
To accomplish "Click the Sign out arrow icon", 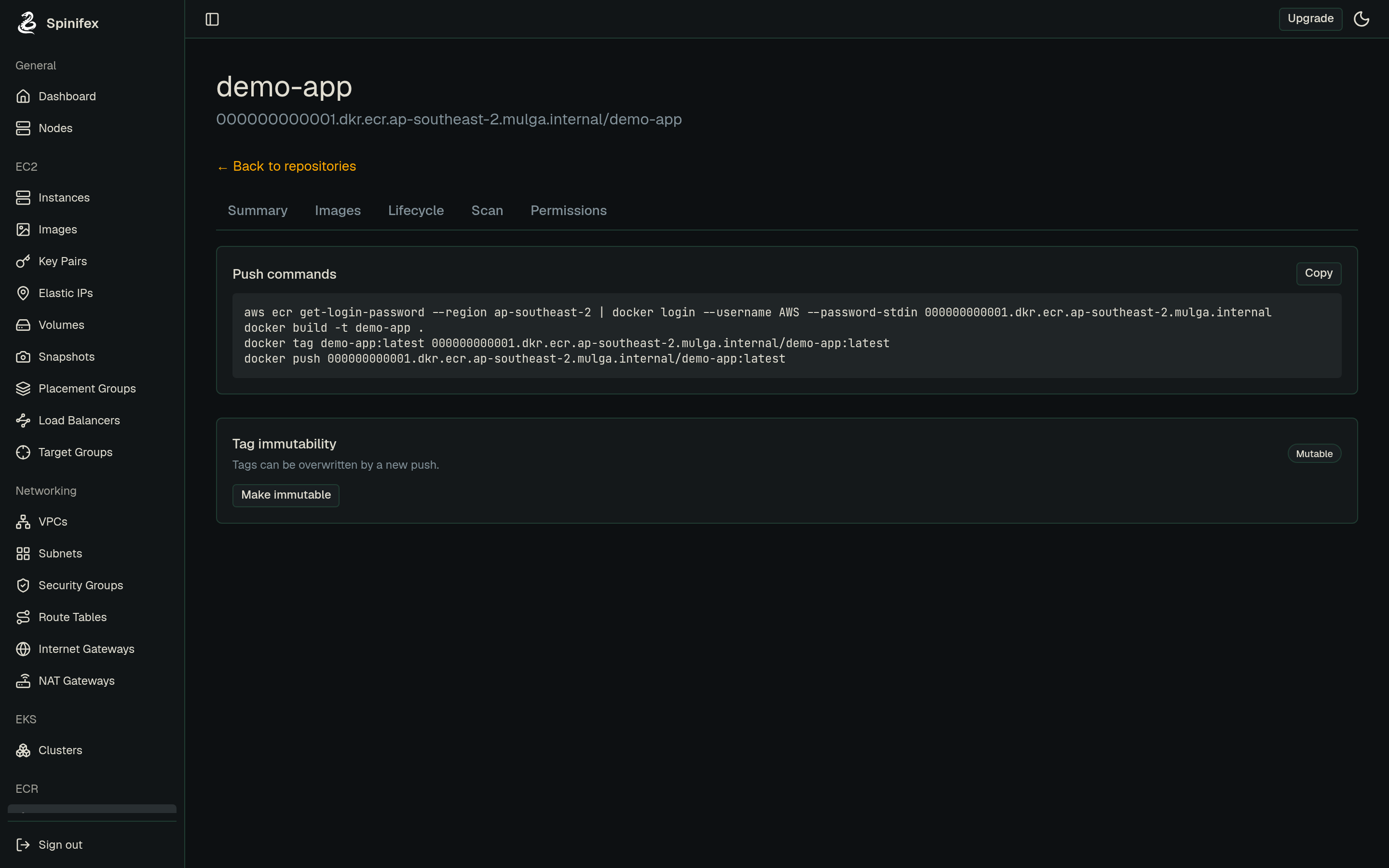I will pyautogui.click(x=23, y=844).
